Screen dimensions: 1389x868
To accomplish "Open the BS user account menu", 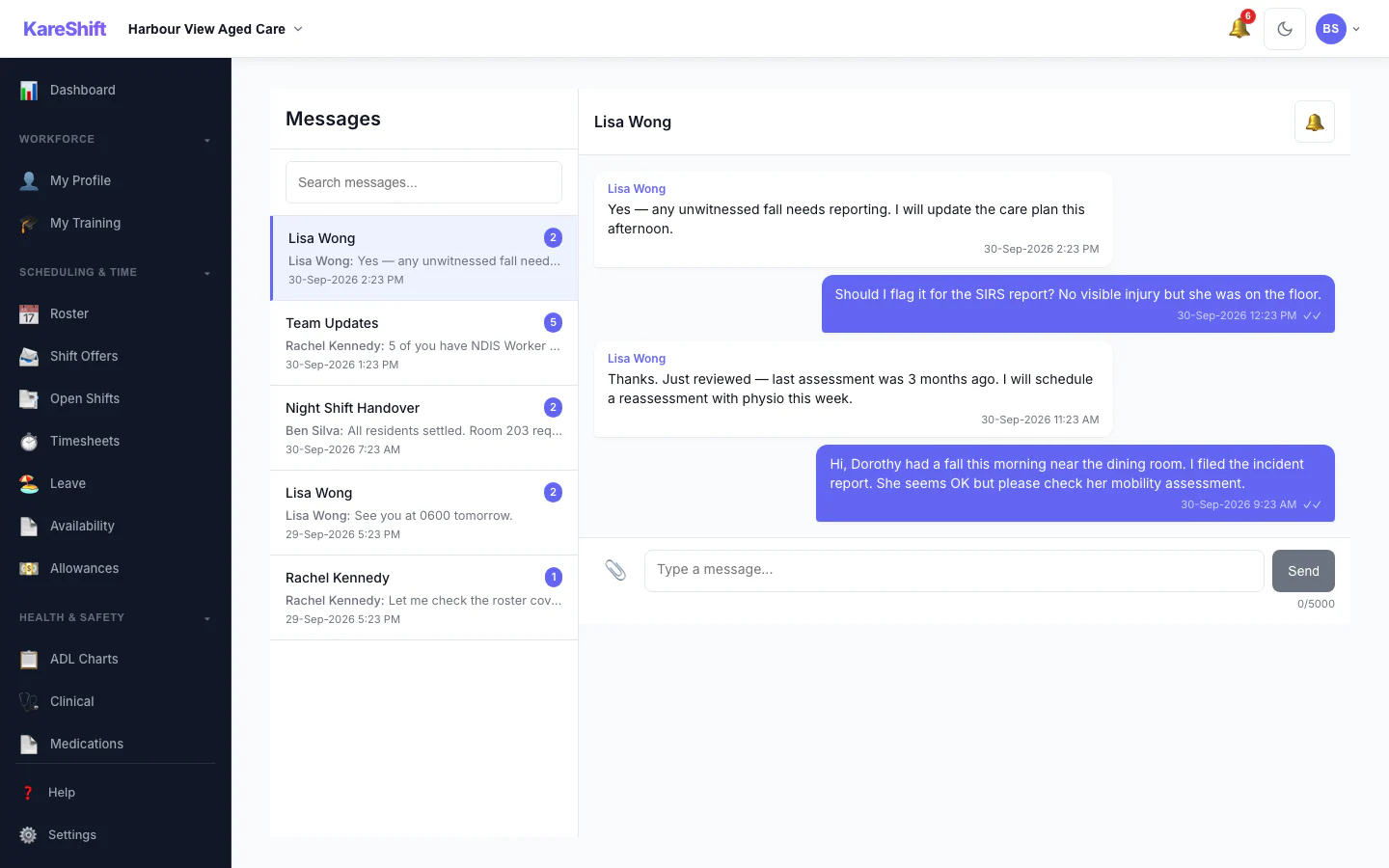I will (1338, 29).
